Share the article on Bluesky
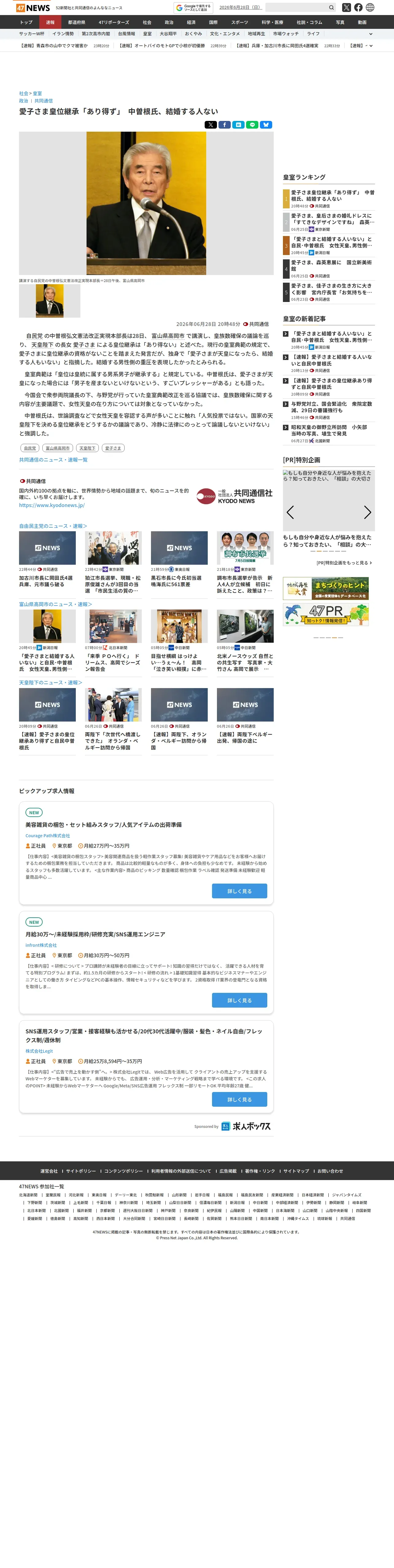 point(266,125)
